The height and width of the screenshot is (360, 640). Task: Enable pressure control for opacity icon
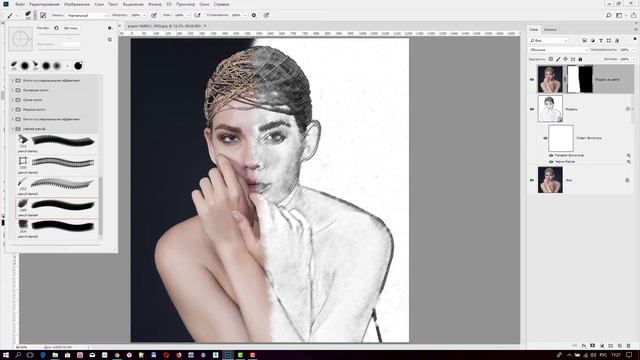click(154, 15)
